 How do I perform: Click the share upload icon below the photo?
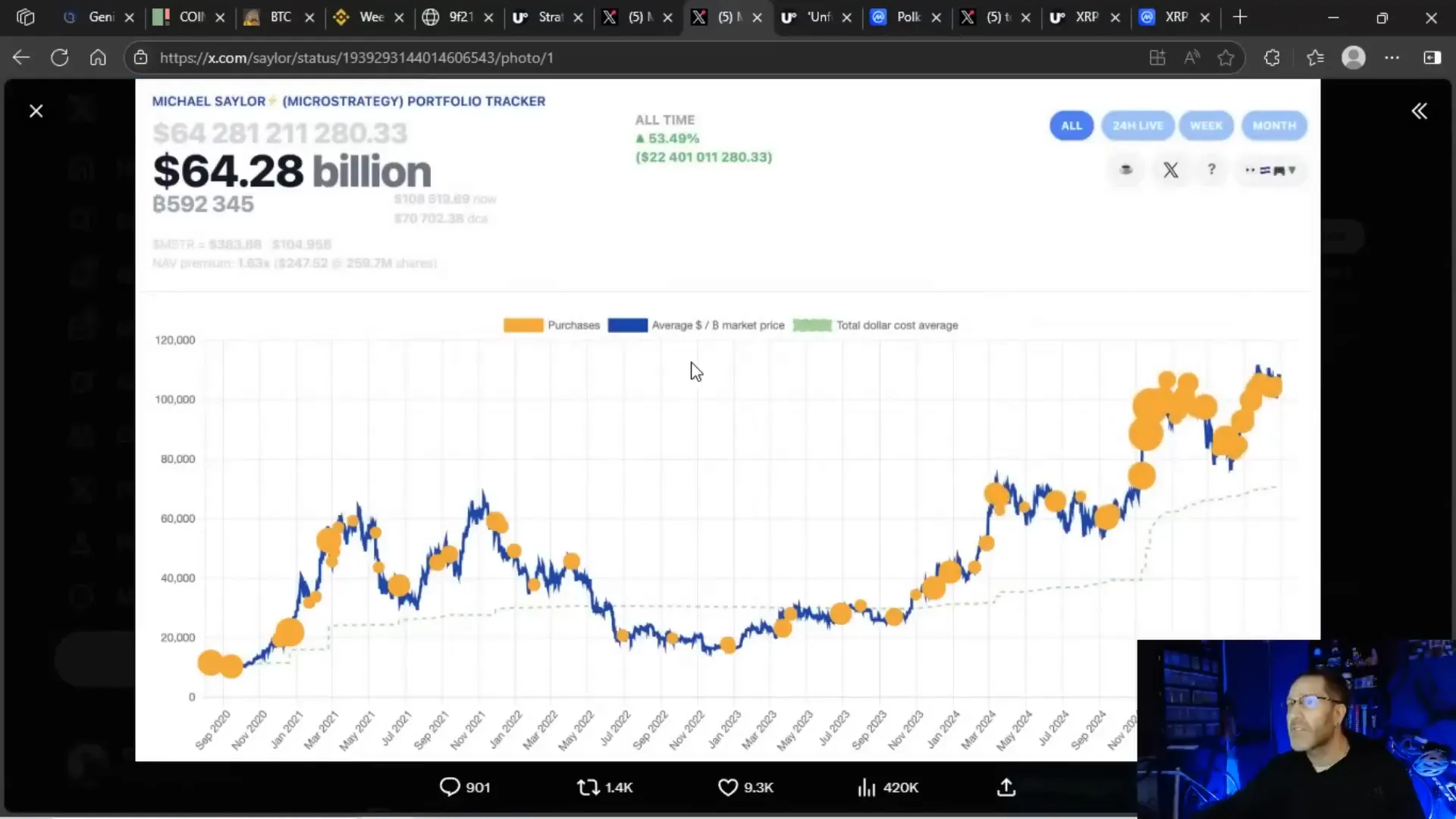click(1006, 787)
